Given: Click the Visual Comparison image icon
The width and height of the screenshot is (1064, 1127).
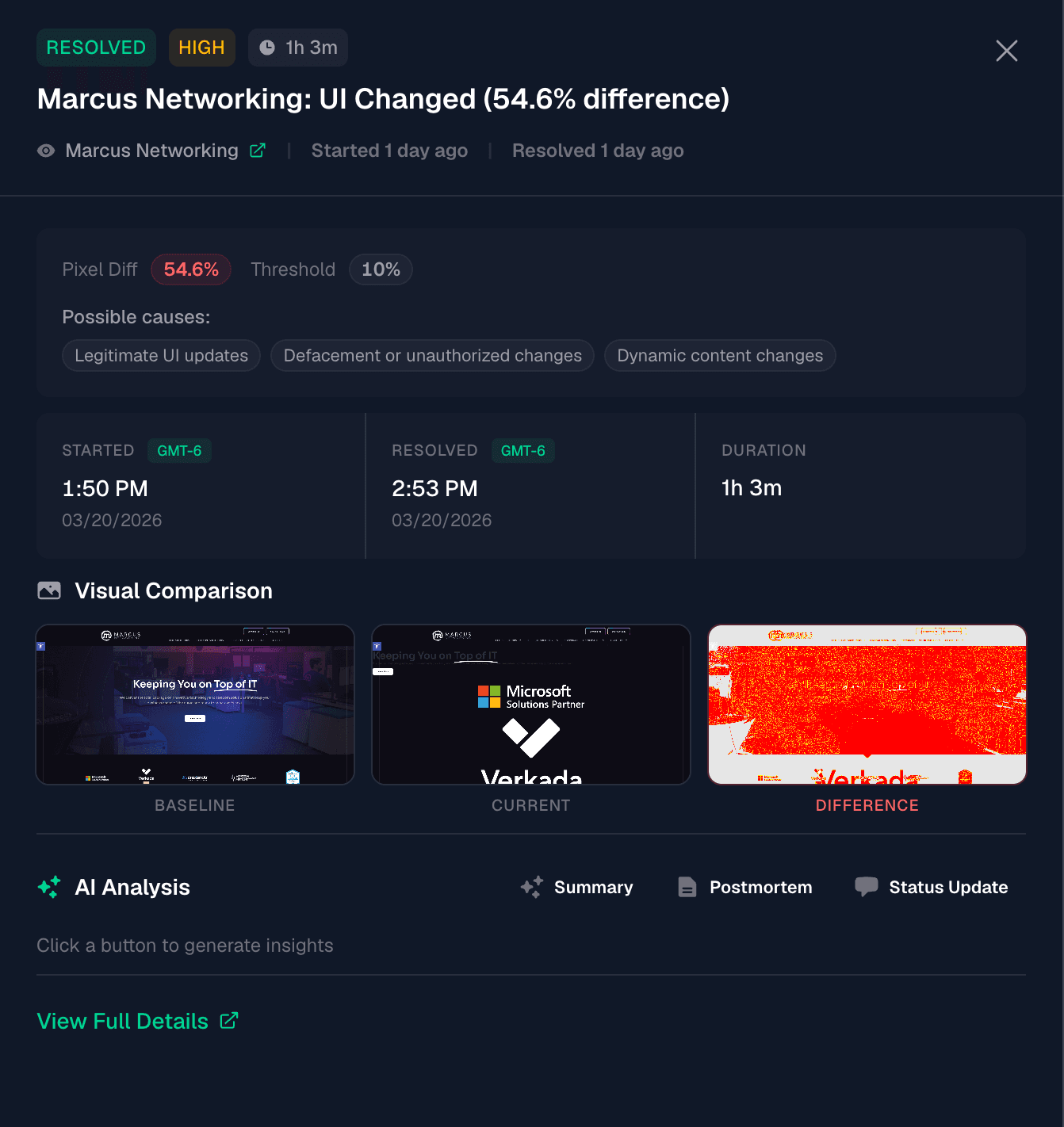Looking at the screenshot, I should point(48,590).
